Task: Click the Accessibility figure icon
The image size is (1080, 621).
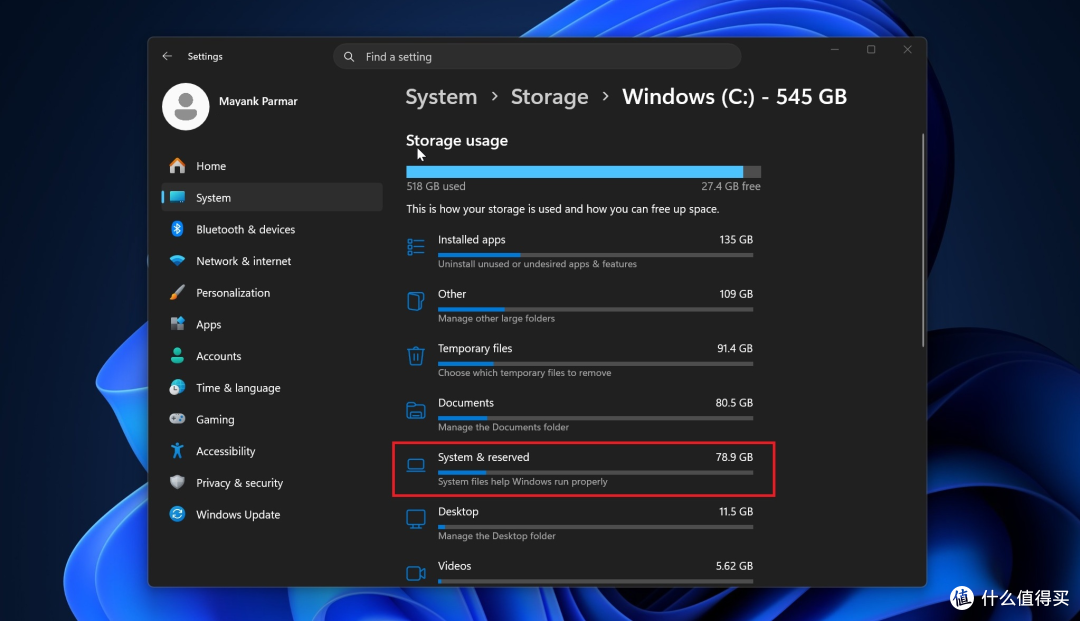Action: click(x=177, y=451)
